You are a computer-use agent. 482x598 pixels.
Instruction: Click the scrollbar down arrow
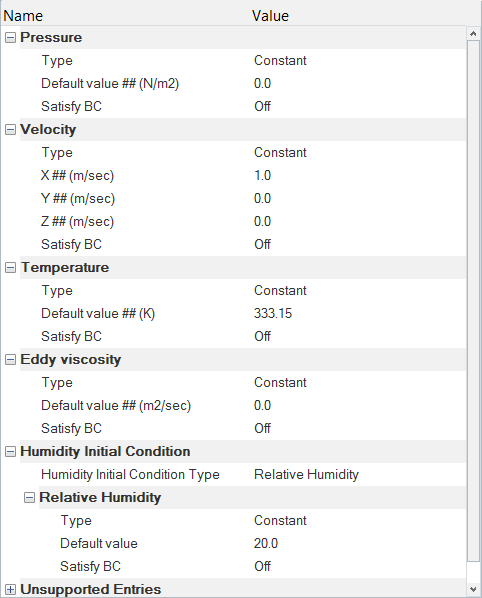pyautogui.click(x=473, y=589)
